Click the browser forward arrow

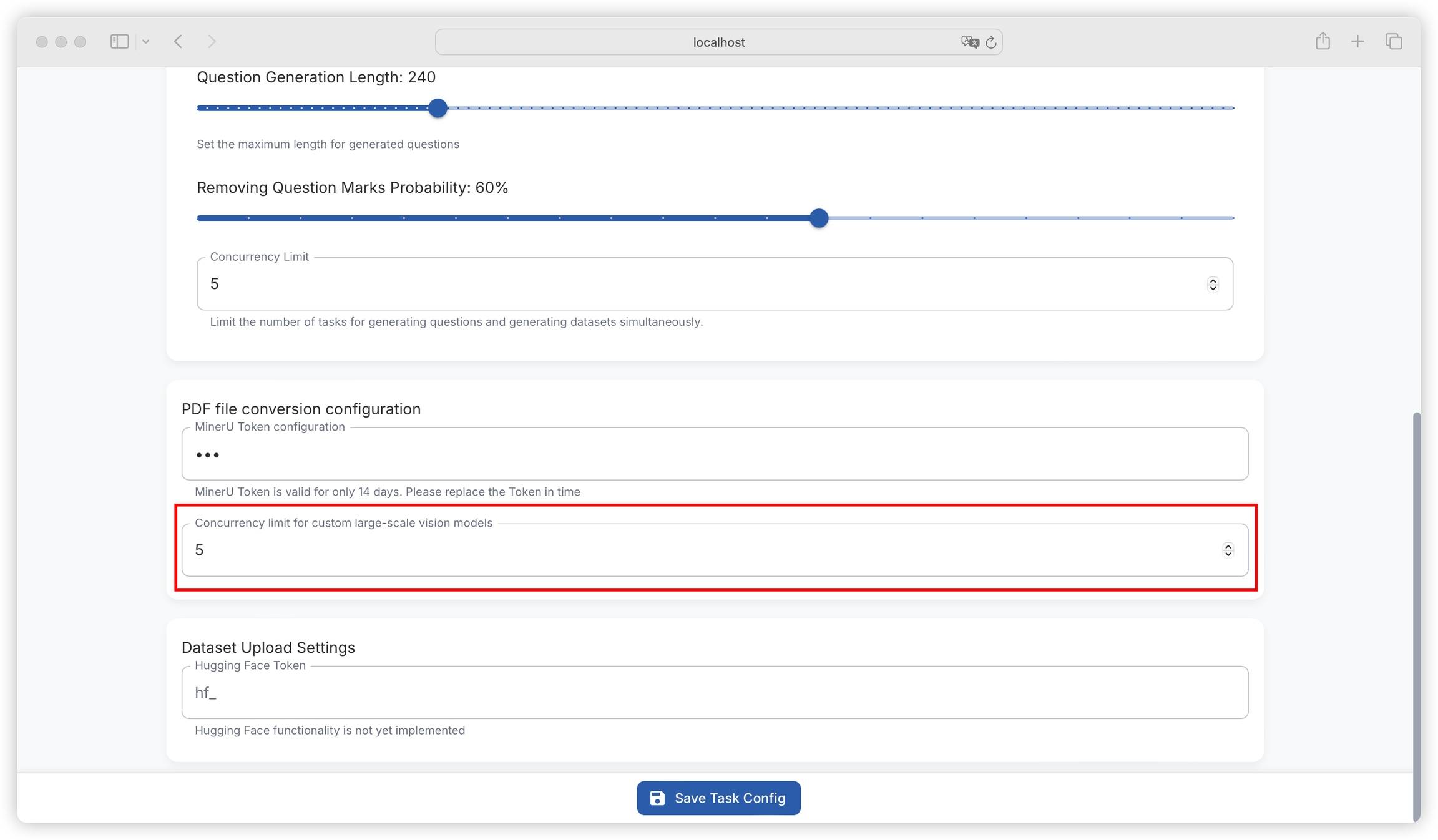(x=212, y=42)
